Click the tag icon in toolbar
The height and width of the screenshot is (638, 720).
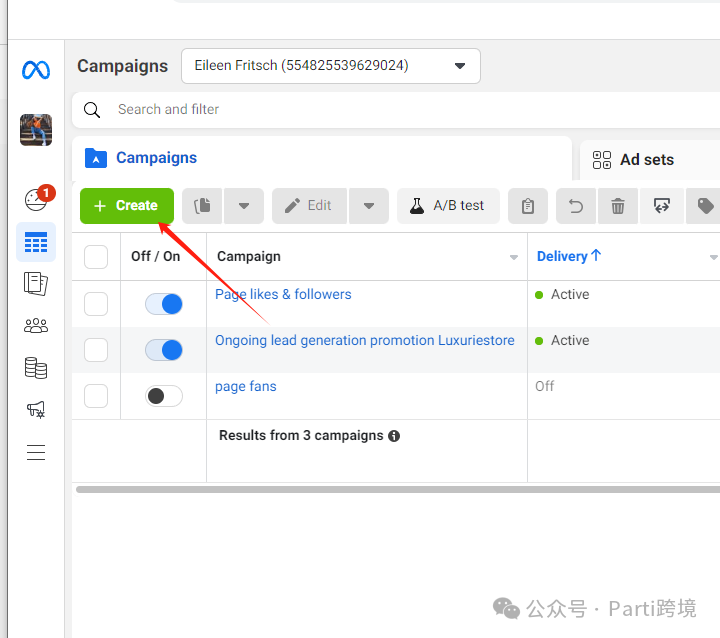point(705,206)
